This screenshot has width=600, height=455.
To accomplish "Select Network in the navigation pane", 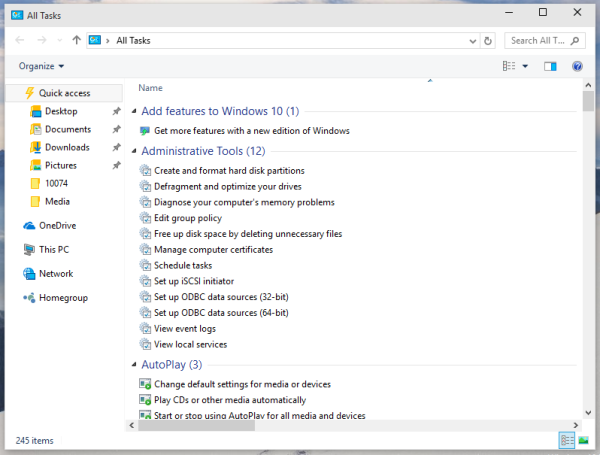I will point(56,274).
